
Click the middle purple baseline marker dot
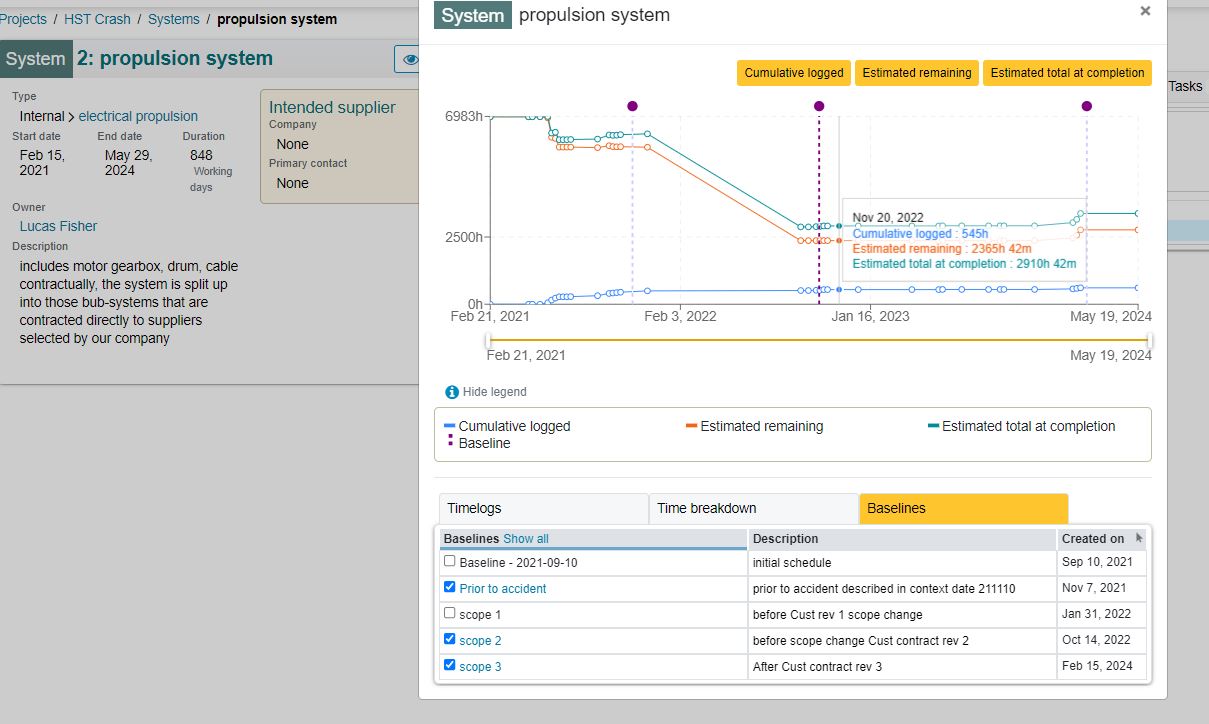tap(819, 106)
